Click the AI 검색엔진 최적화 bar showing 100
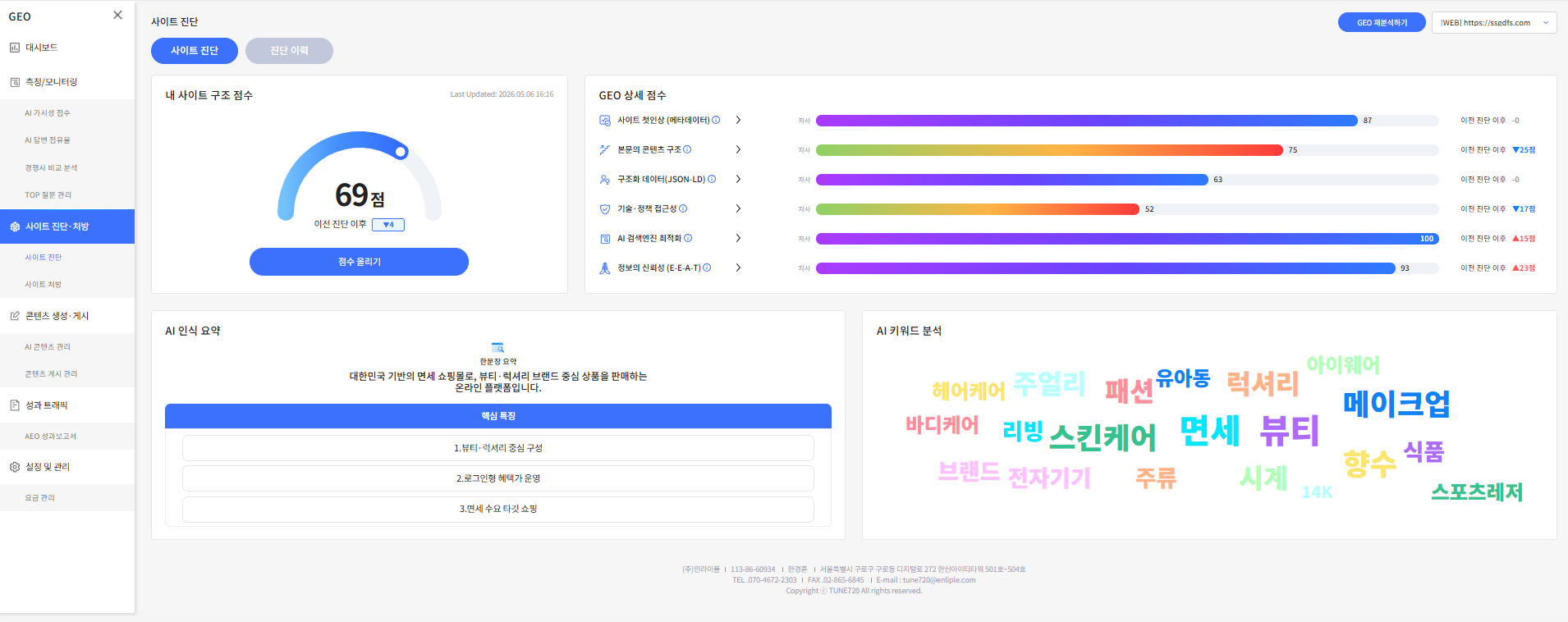This screenshot has width=1568, height=622. 1127,239
